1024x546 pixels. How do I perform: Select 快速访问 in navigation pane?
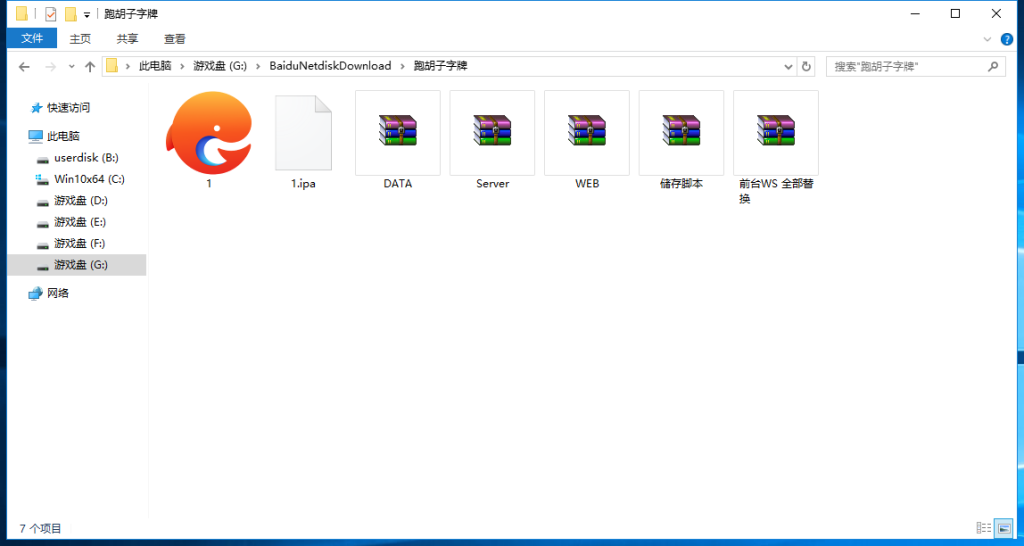69,107
